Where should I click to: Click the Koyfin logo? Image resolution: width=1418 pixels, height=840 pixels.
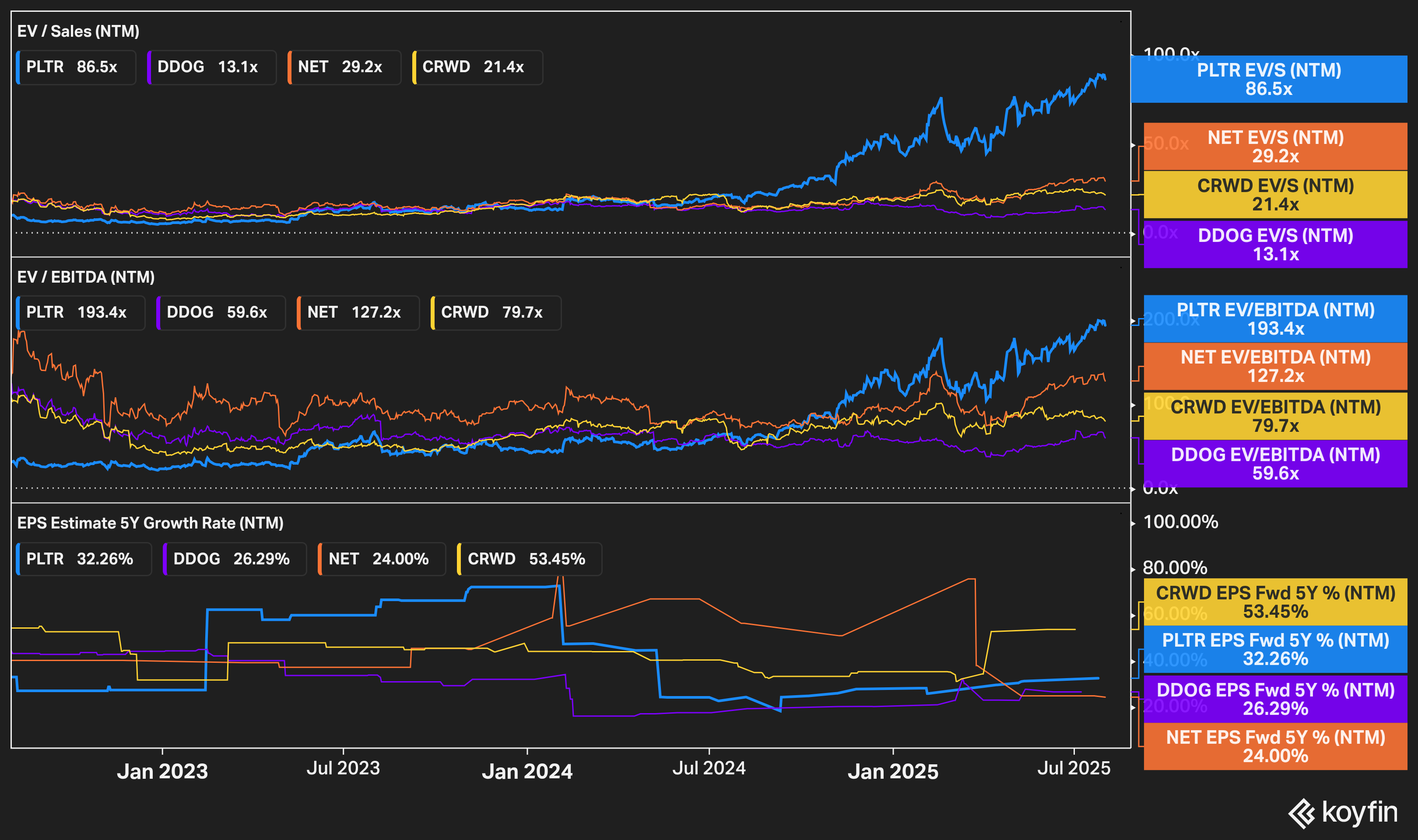(1343, 813)
